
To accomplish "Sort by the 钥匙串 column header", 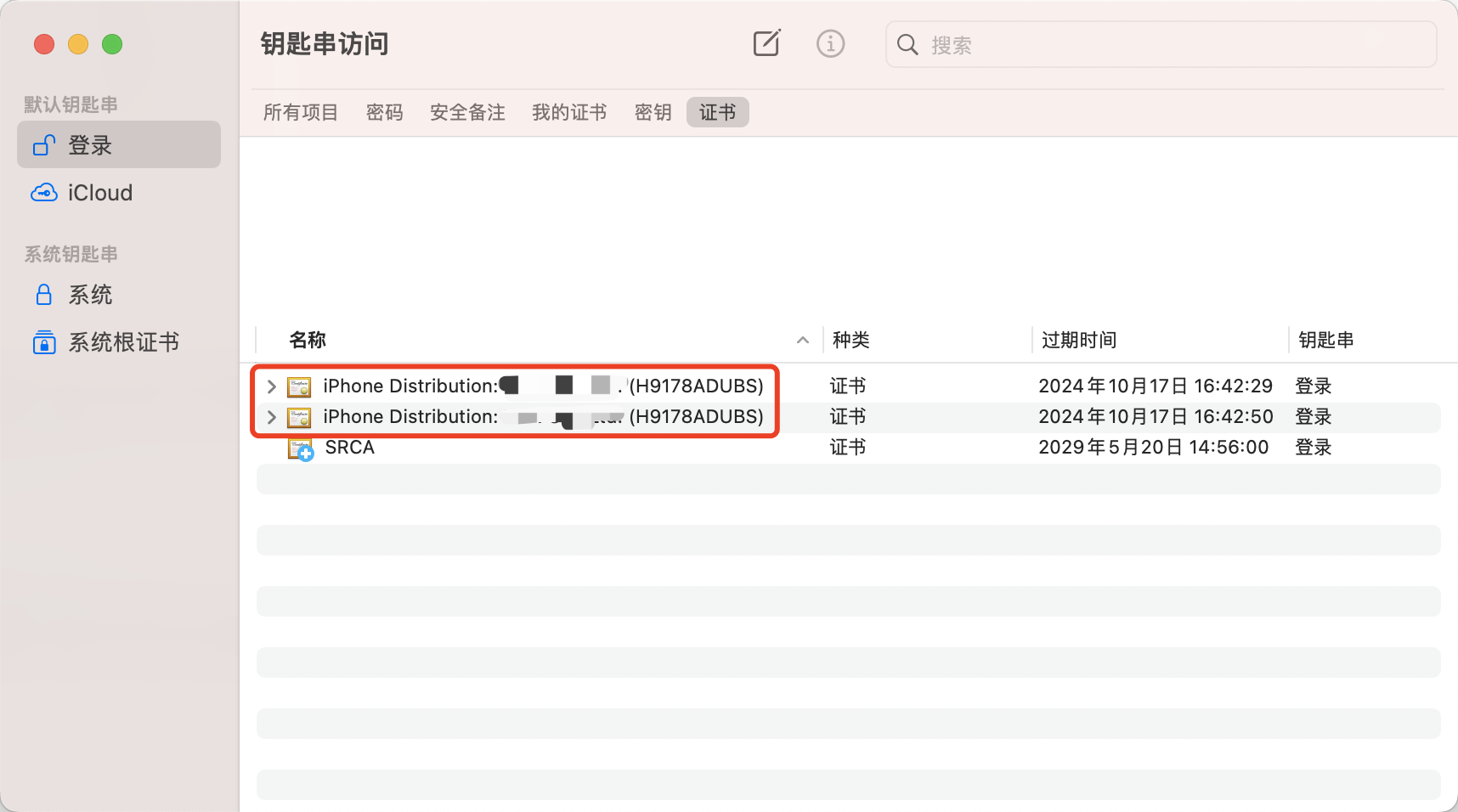I will (x=1326, y=340).
